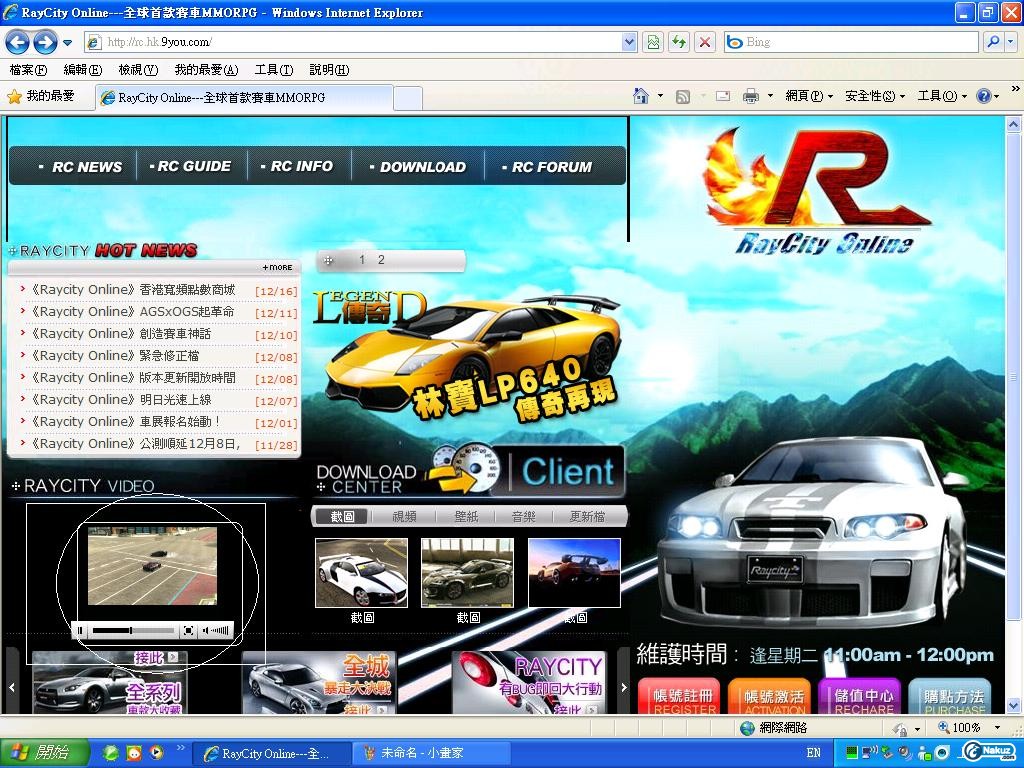Click the Home page icon
The height and width of the screenshot is (768, 1024).
point(641,97)
